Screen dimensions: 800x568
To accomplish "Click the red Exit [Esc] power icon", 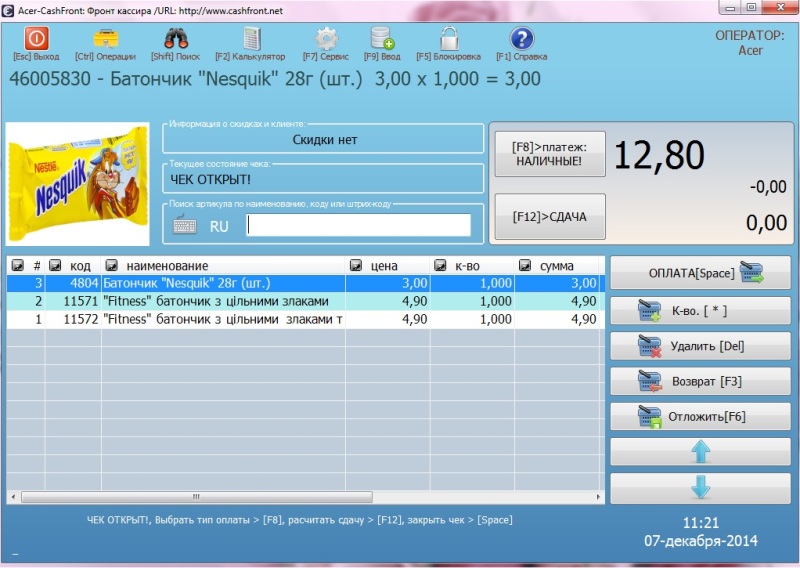I will click(x=35, y=39).
